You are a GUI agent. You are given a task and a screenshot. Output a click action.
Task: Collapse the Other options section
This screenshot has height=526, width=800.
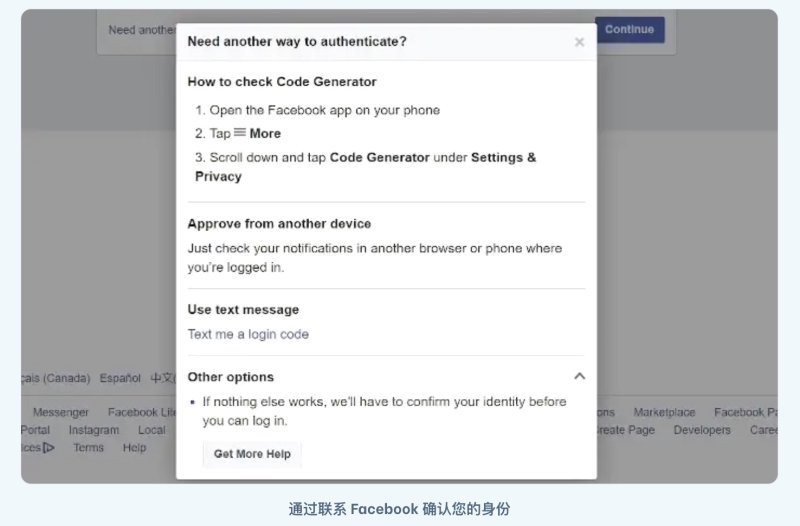click(x=579, y=376)
